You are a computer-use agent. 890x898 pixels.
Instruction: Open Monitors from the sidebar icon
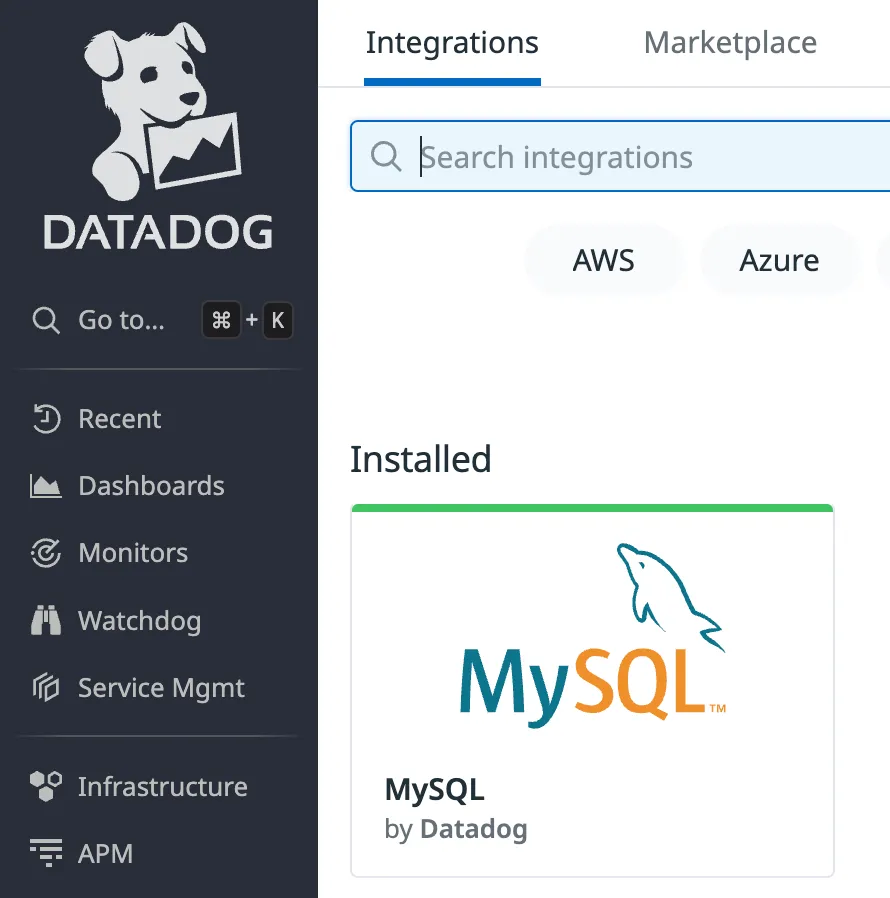click(x=46, y=553)
